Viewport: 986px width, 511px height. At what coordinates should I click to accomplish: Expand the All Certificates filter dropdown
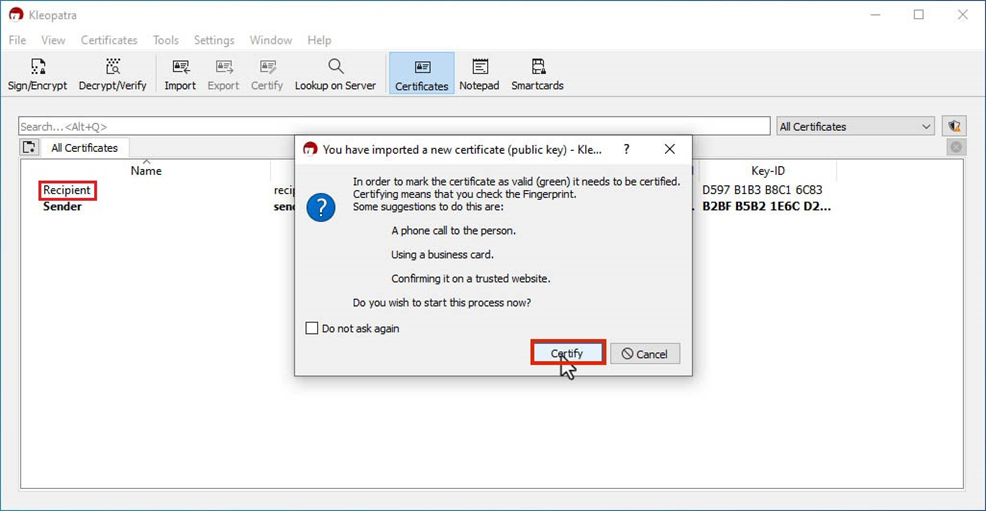(855, 126)
